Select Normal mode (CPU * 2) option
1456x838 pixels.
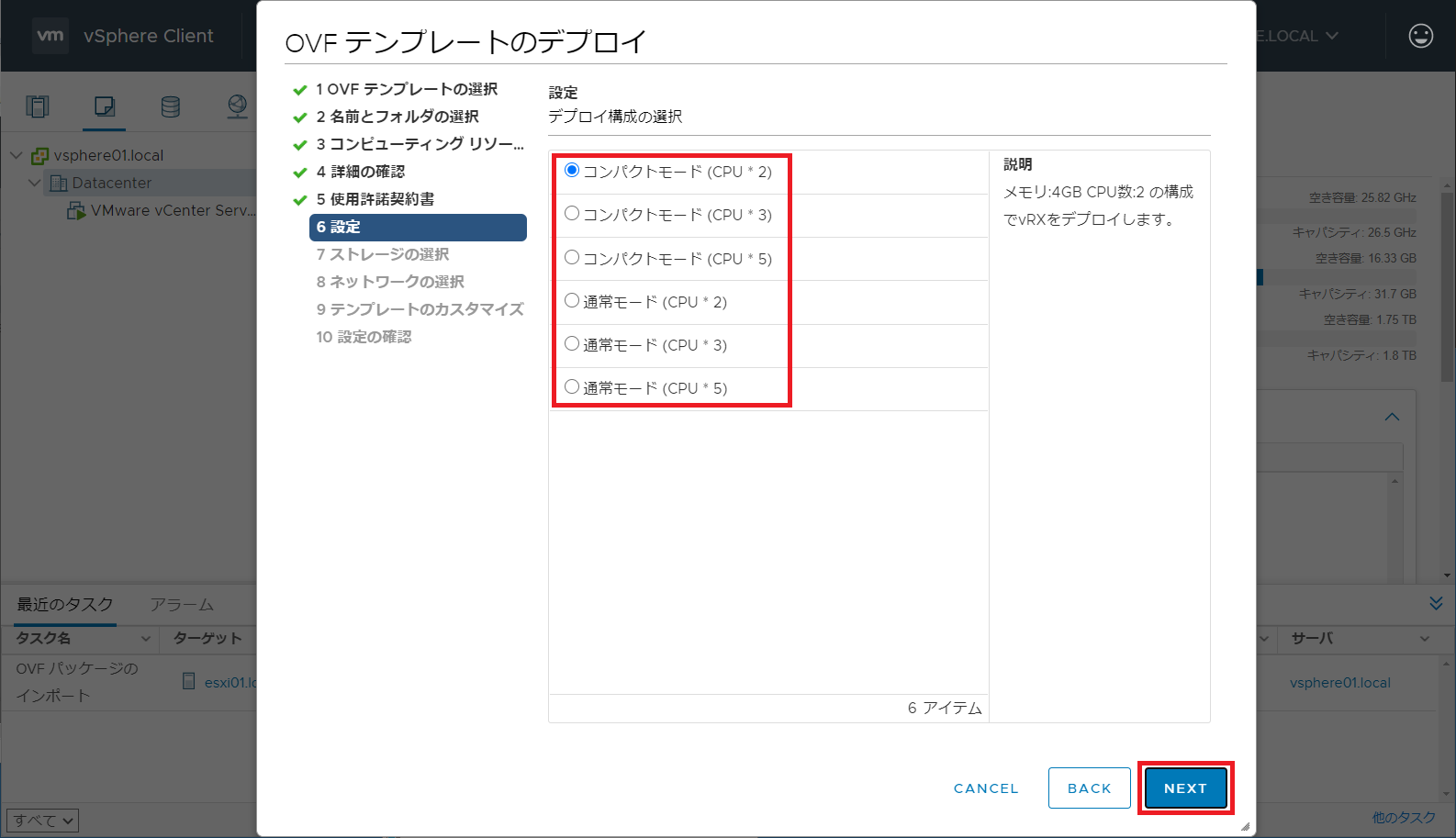[x=572, y=300]
